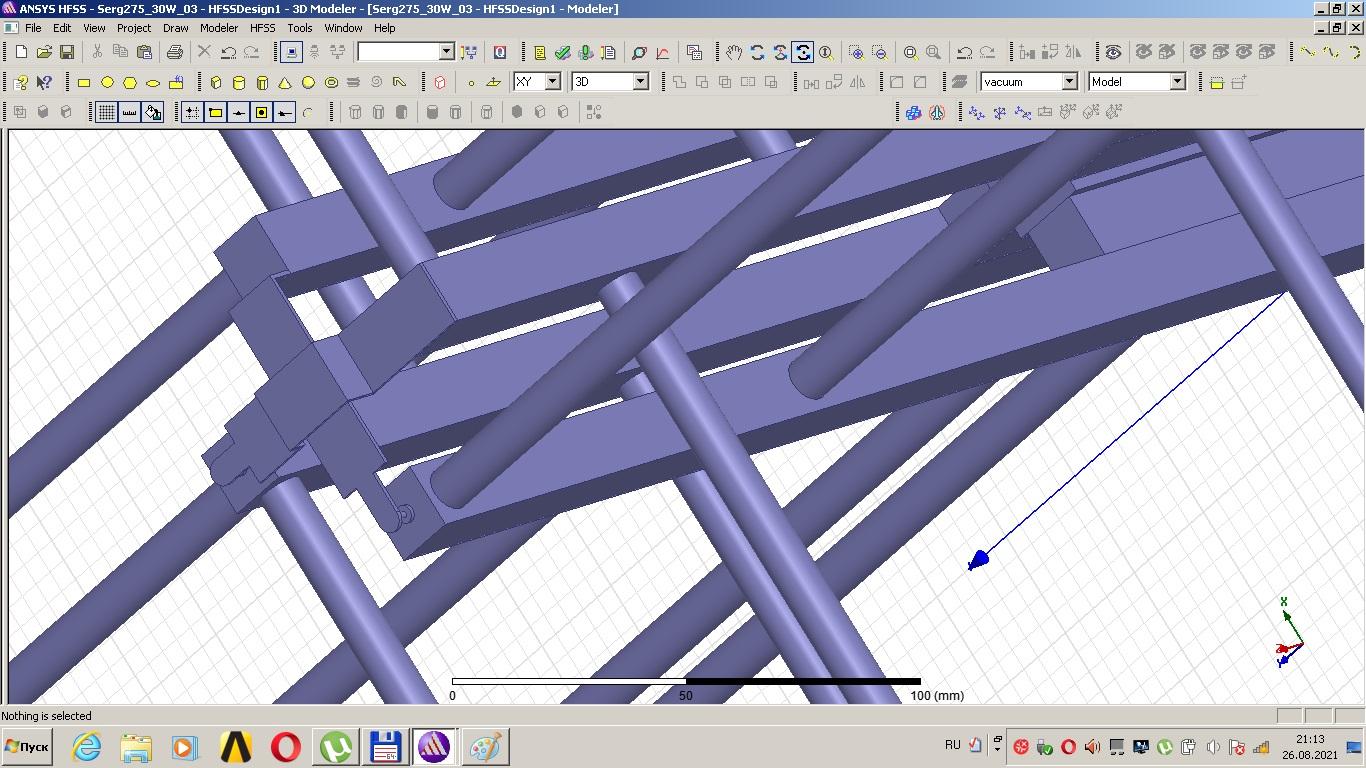Select the Draw box tool
The image size is (1366, 768).
point(216,83)
